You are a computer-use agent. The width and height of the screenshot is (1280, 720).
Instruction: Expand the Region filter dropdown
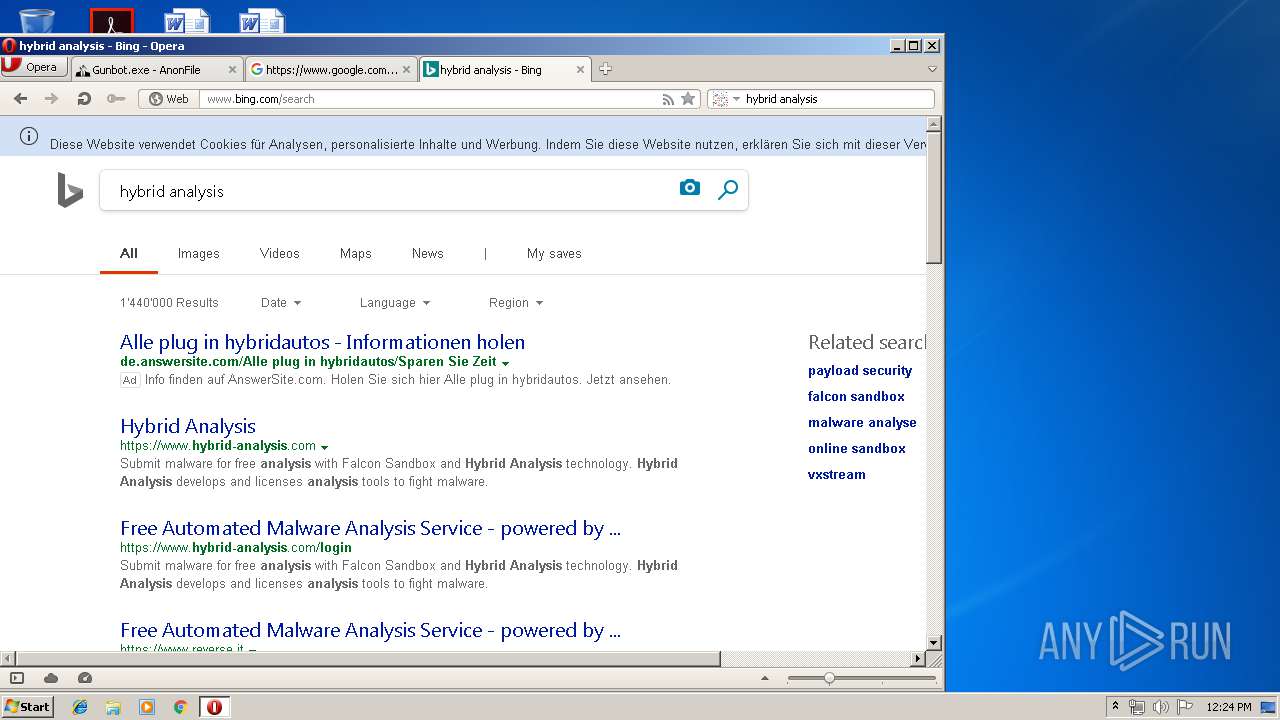516,303
